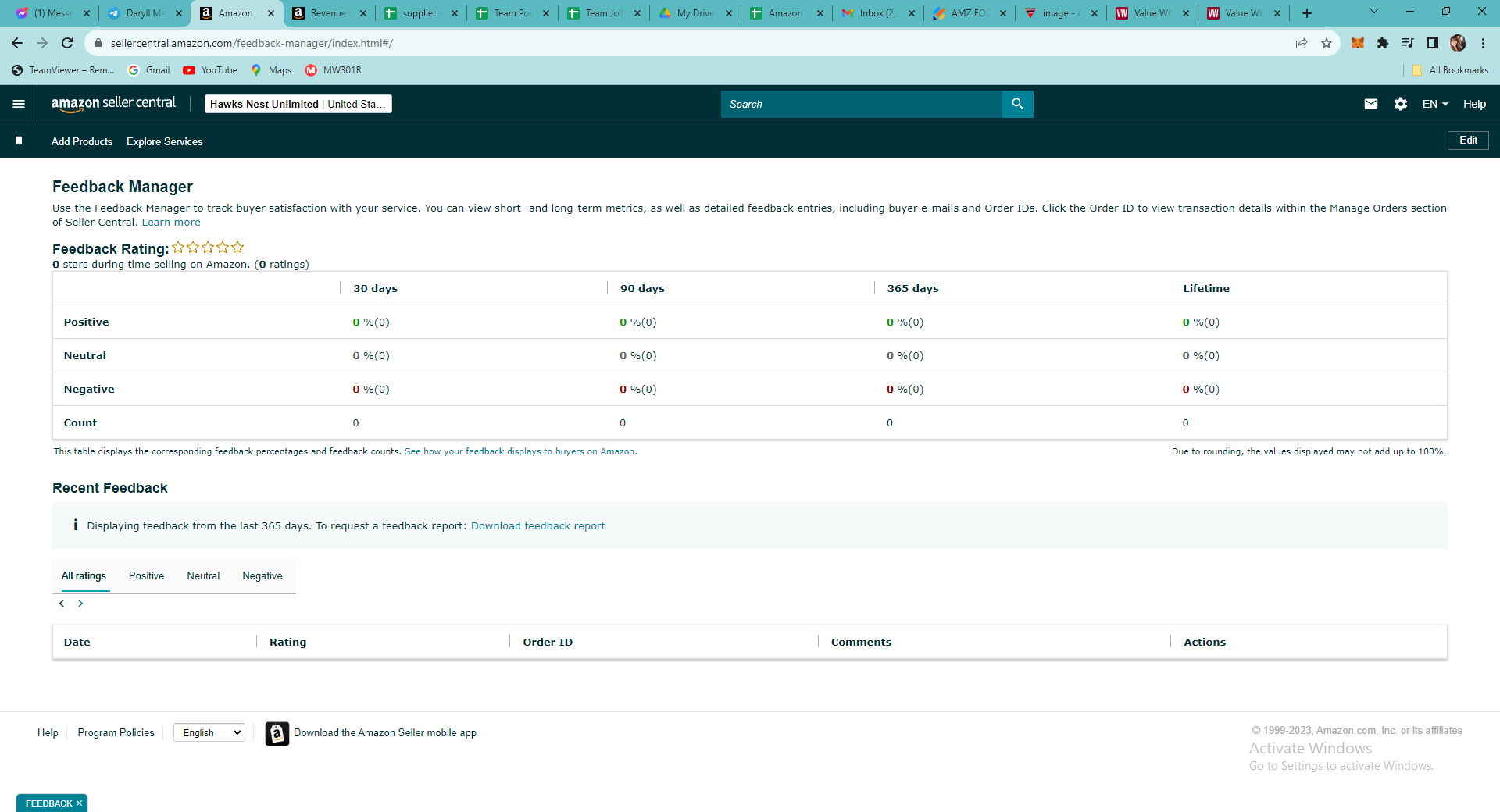The image size is (1500, 812).
Task: Click the Add Products link
Action: [82, 141]
